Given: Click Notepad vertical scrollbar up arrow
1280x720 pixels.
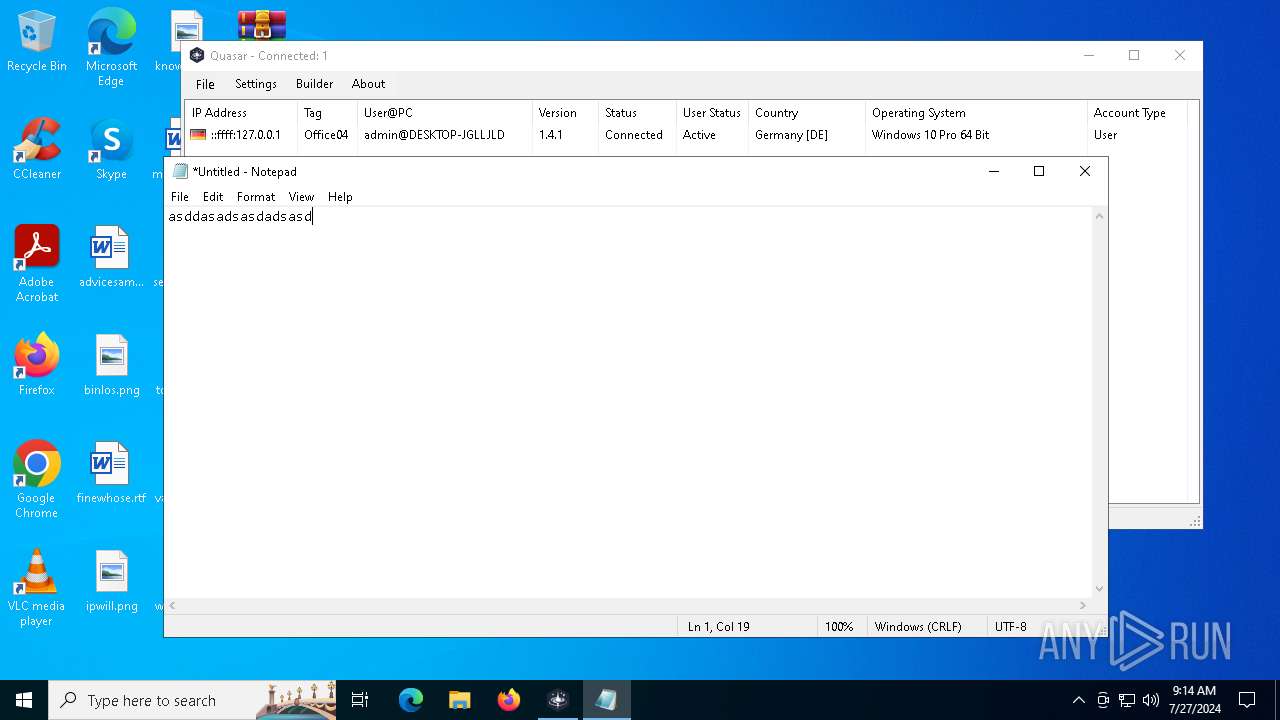Looking at the screenshot, I should [1099, 216].
